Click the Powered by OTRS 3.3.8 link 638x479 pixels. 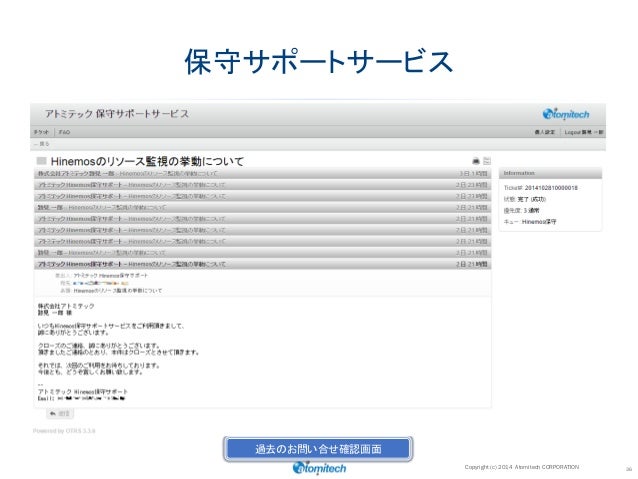coord(64,431)
